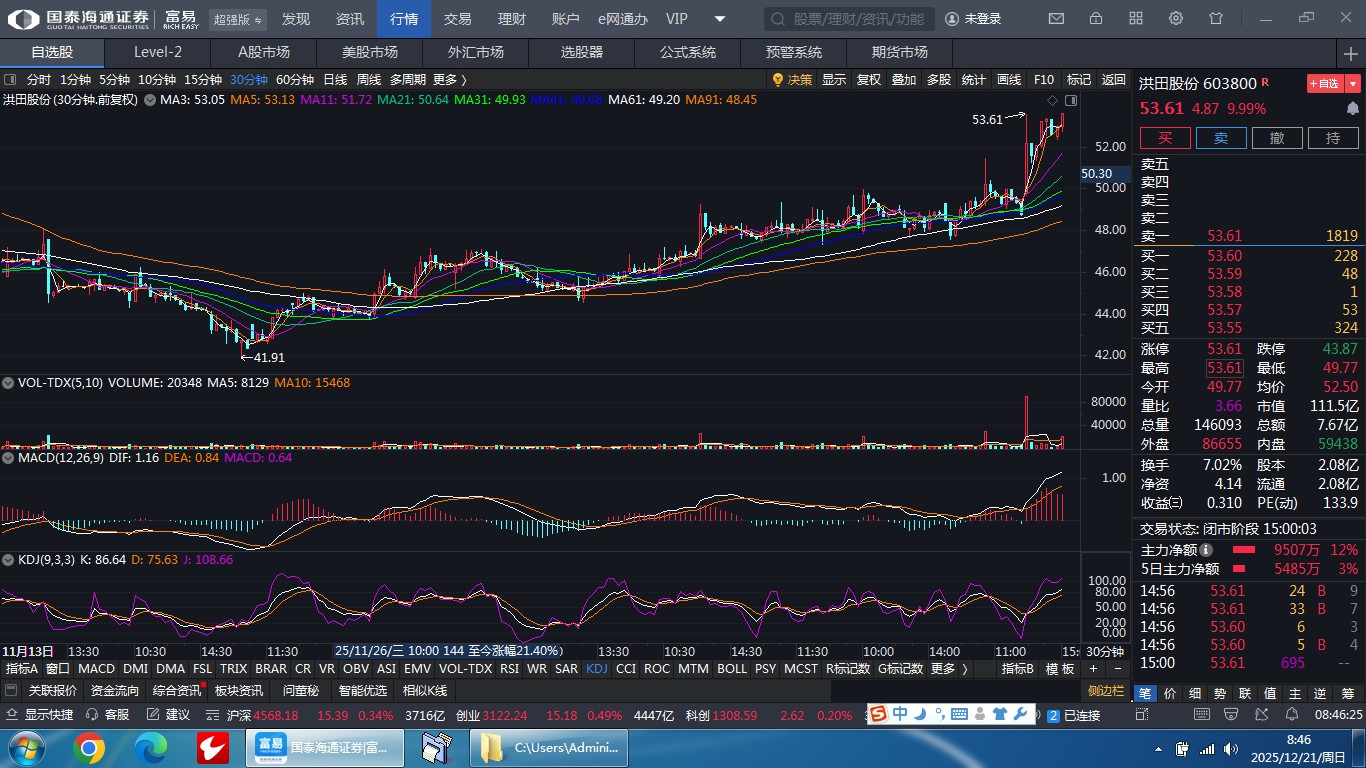The height and width of the screenshot is (768, 1366).
Task: Open Chrome from the Windows taskbar
Action: point(88,747)
